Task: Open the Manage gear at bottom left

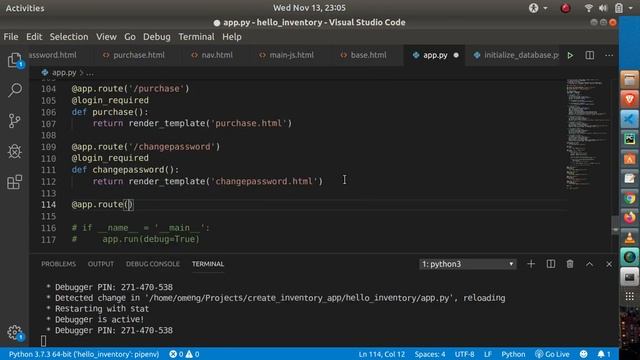Action: (x=15, y=333)
